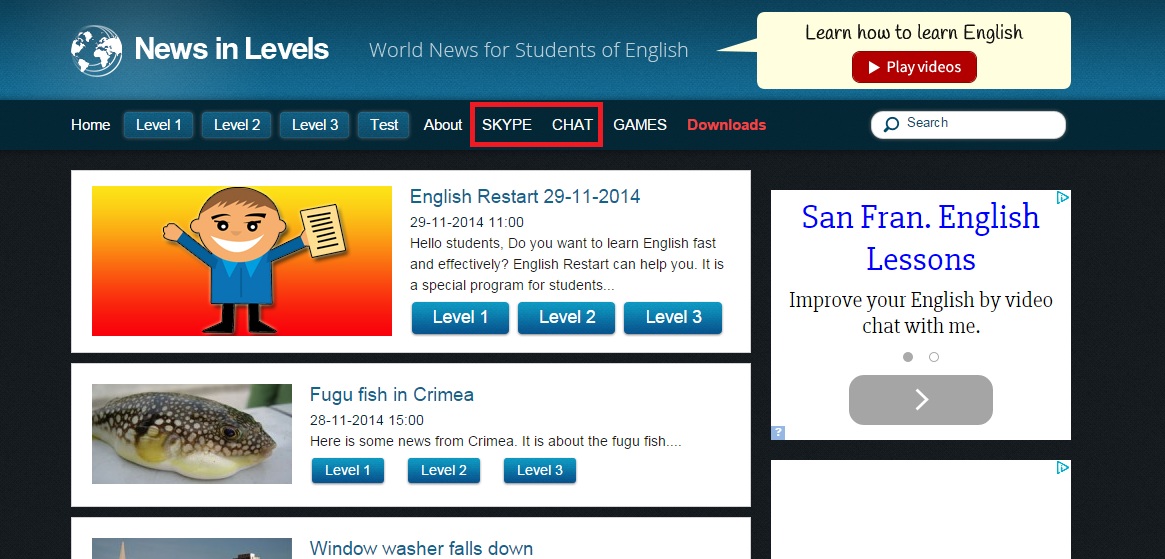The image size is (1165, 559).
Task: Select the second ad carousel dot
Action: pyautogui.click(x=934, y=357)
